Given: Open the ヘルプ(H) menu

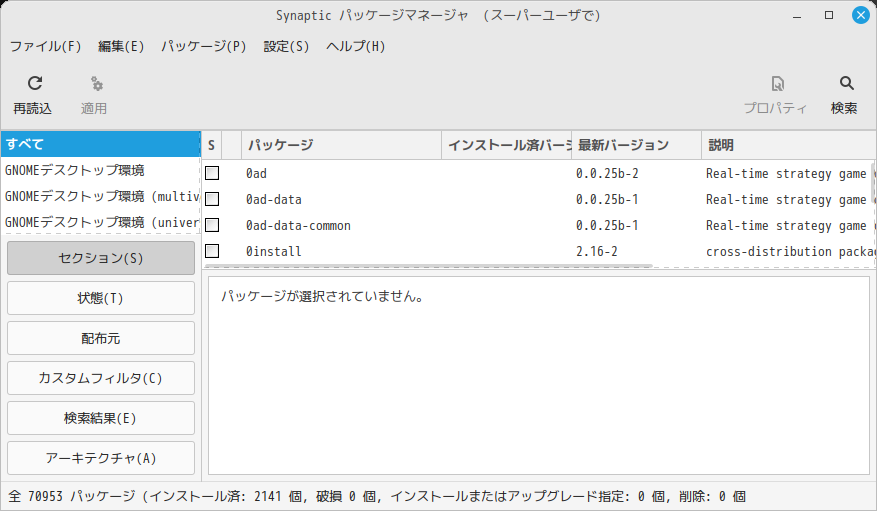Looking at the screenshot, I should [x=356, y=46].
